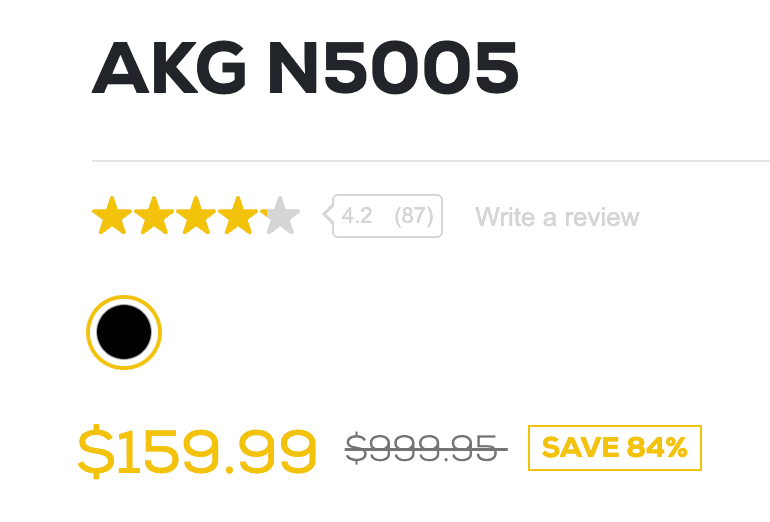Click the $159.99 sale price

coord(197,450)
